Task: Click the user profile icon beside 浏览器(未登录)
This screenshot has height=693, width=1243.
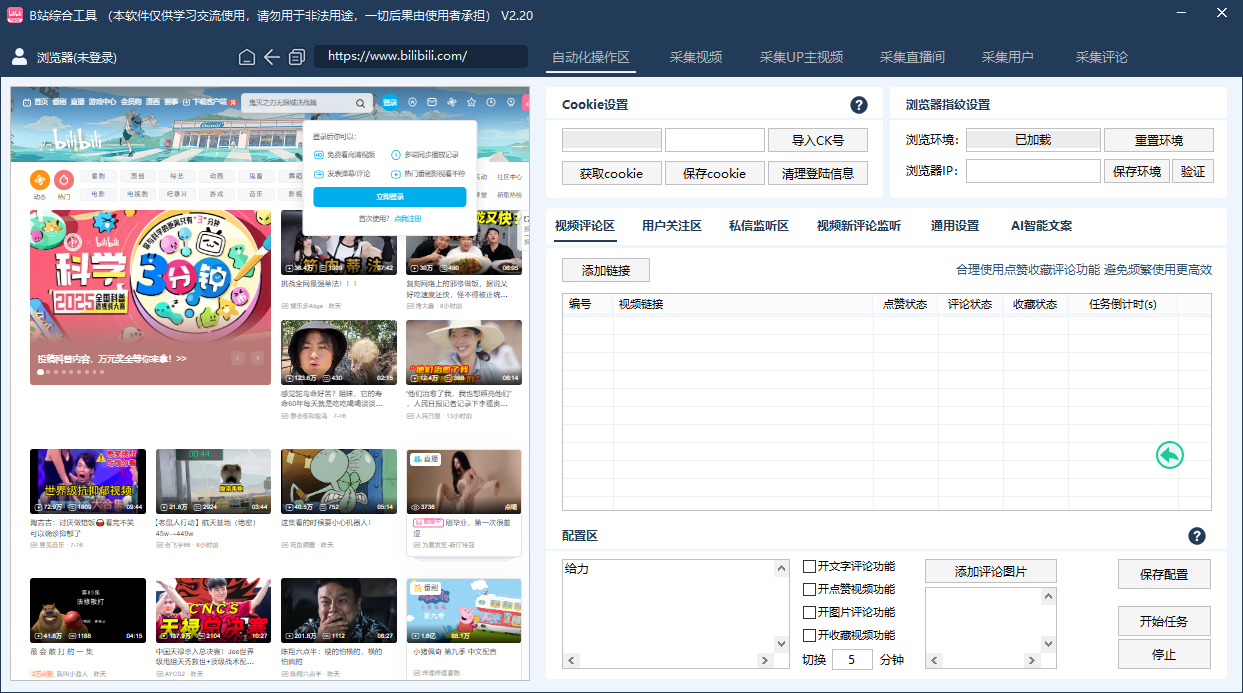Action: [x=18, y=57]
